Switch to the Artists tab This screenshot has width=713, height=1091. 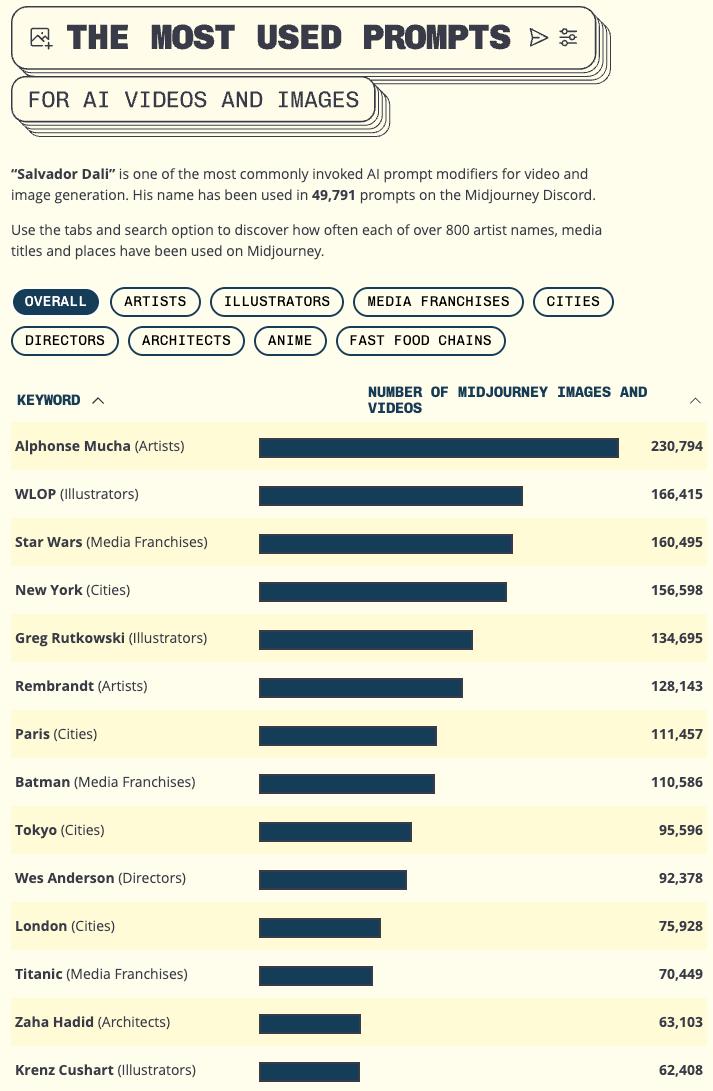tap(155, 302)
